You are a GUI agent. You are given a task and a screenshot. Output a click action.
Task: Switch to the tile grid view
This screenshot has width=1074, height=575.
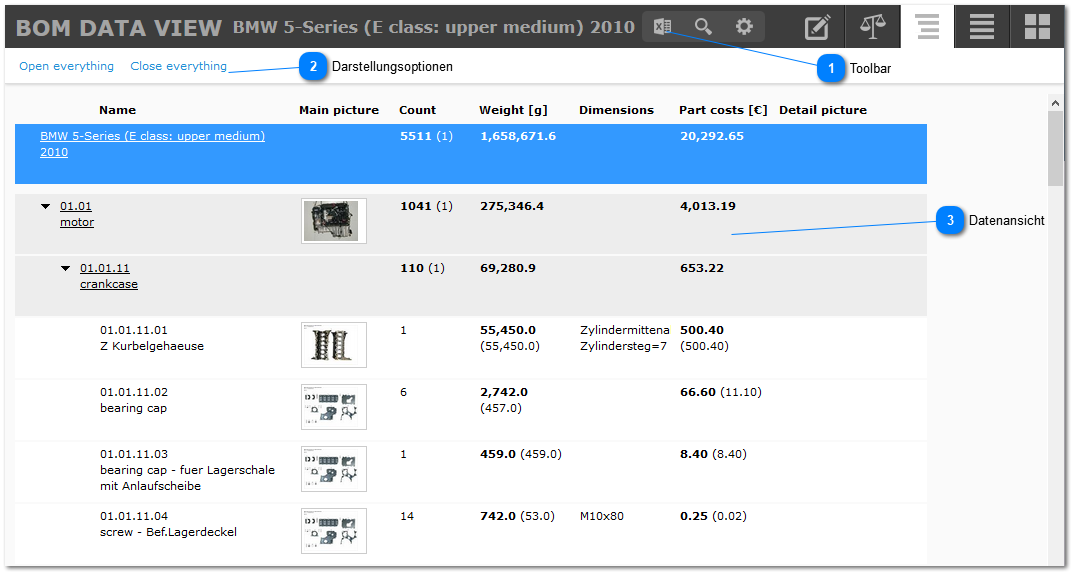coord(1037,27)
